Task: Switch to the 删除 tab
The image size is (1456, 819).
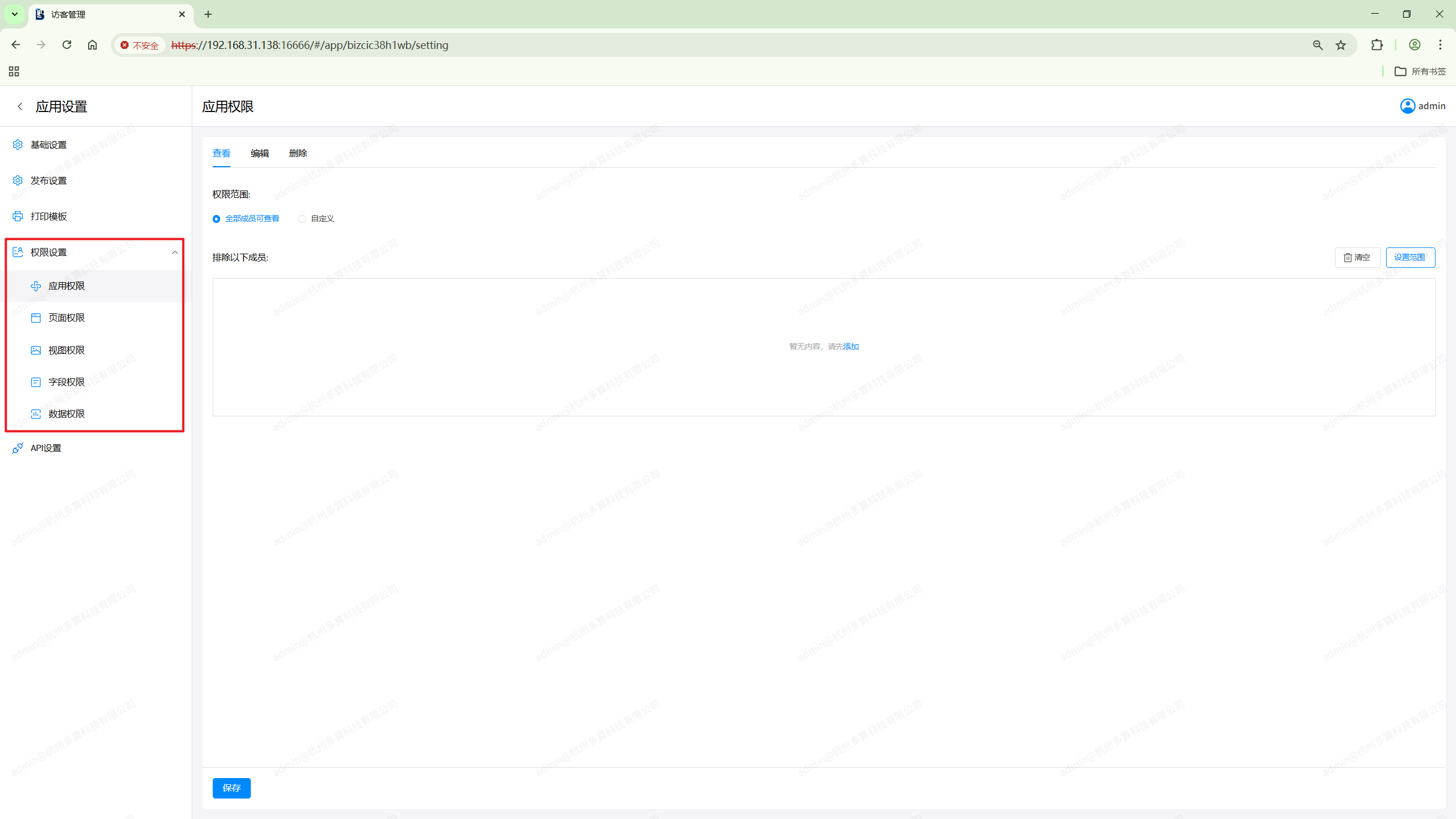Action: click(x=297, y=154)
